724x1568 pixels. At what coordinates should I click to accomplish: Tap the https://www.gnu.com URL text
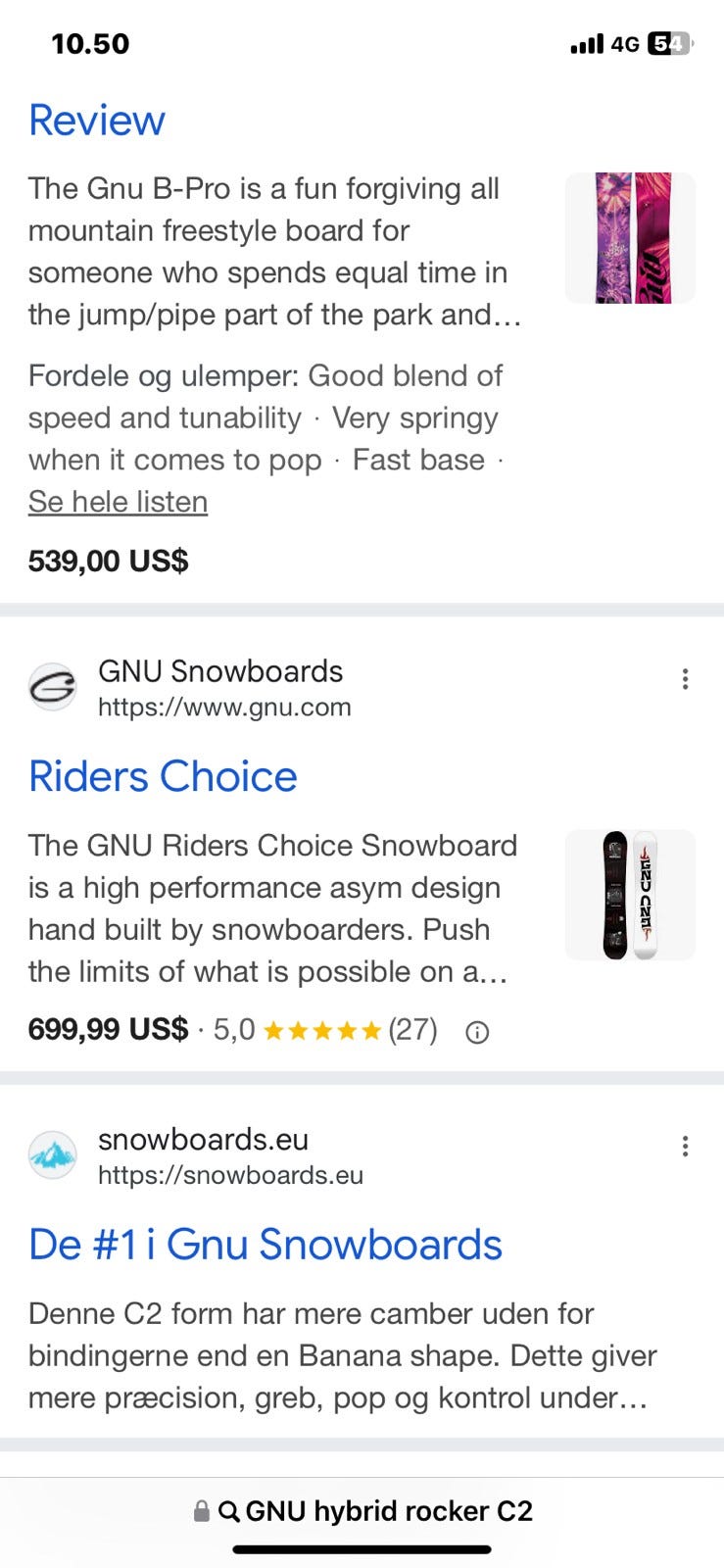point(224,708)
